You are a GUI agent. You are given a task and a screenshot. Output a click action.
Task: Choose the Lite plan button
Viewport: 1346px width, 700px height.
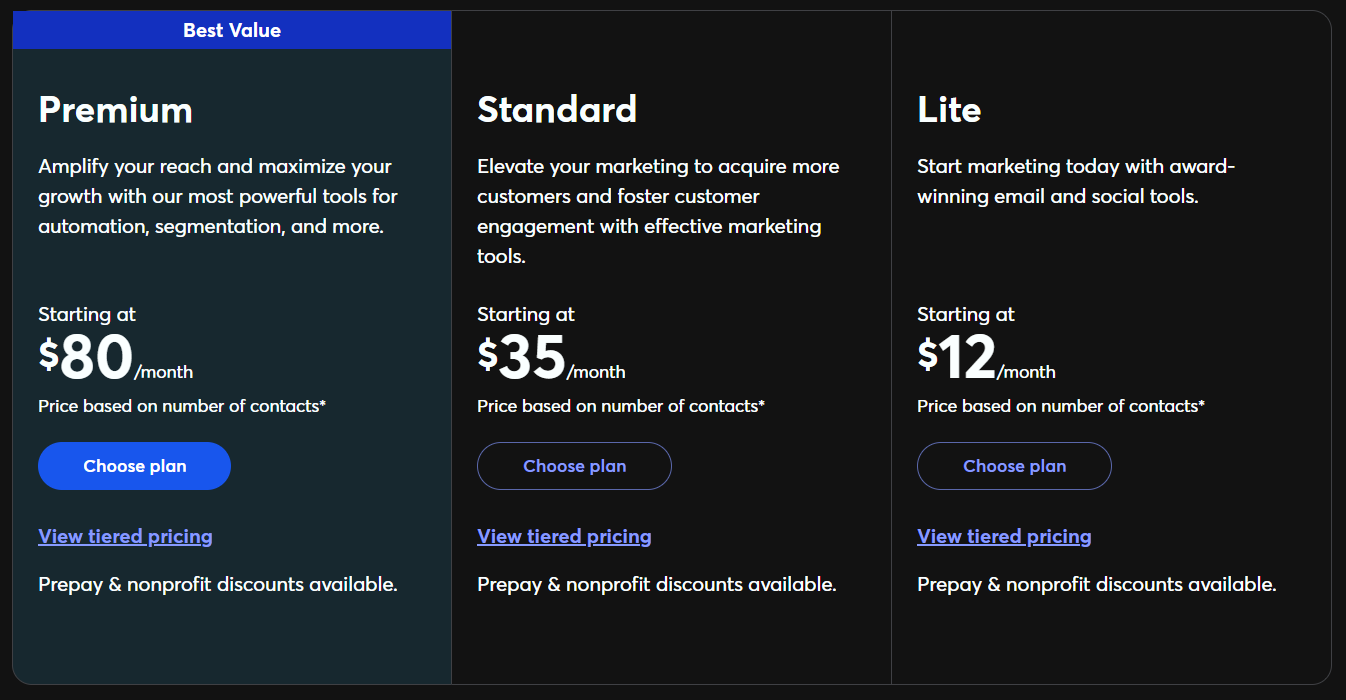click(1014, 466)
